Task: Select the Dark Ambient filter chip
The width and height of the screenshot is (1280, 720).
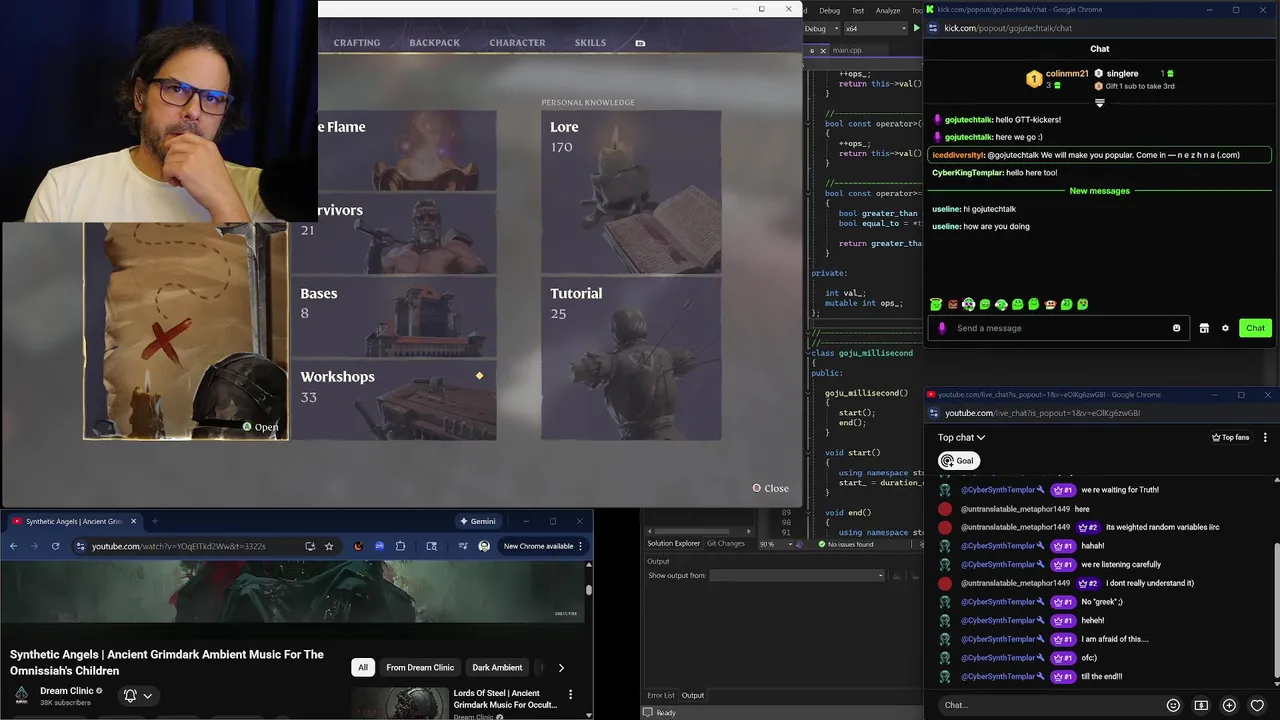Action: 497,667
